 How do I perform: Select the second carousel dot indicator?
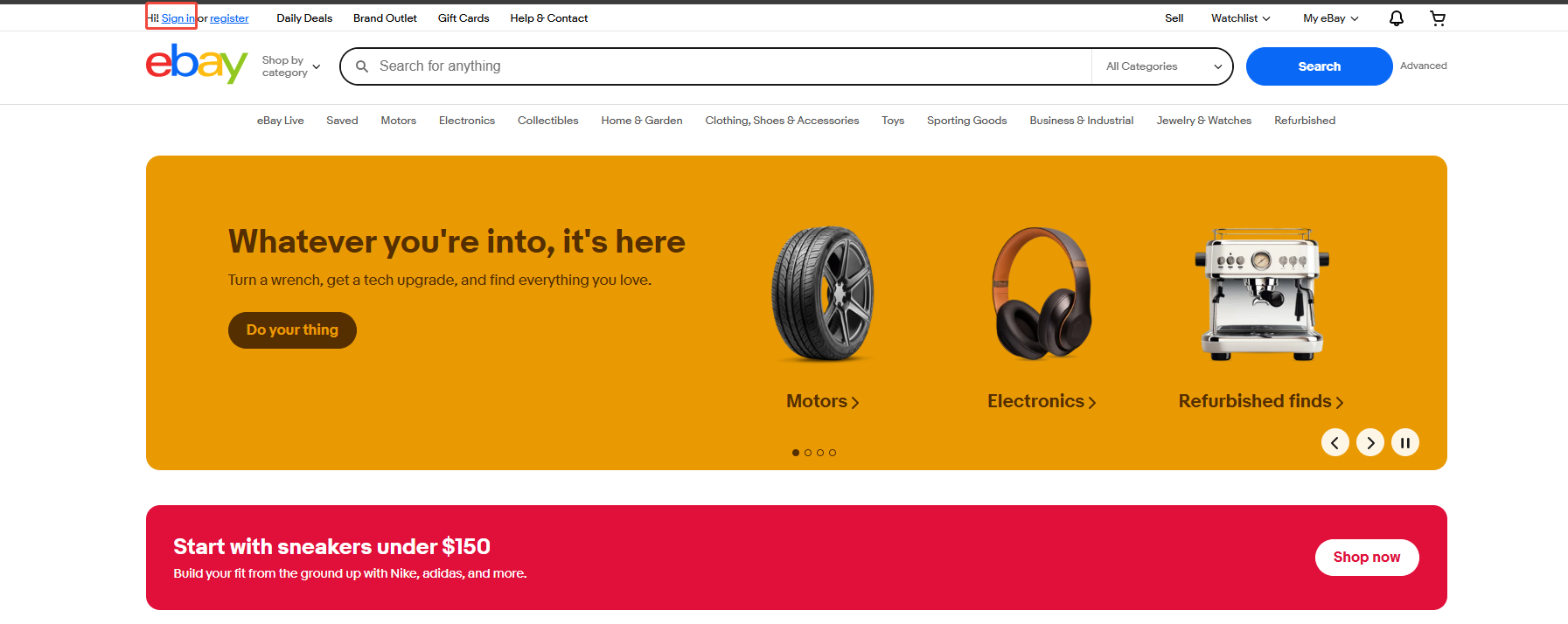click(808, 453)
